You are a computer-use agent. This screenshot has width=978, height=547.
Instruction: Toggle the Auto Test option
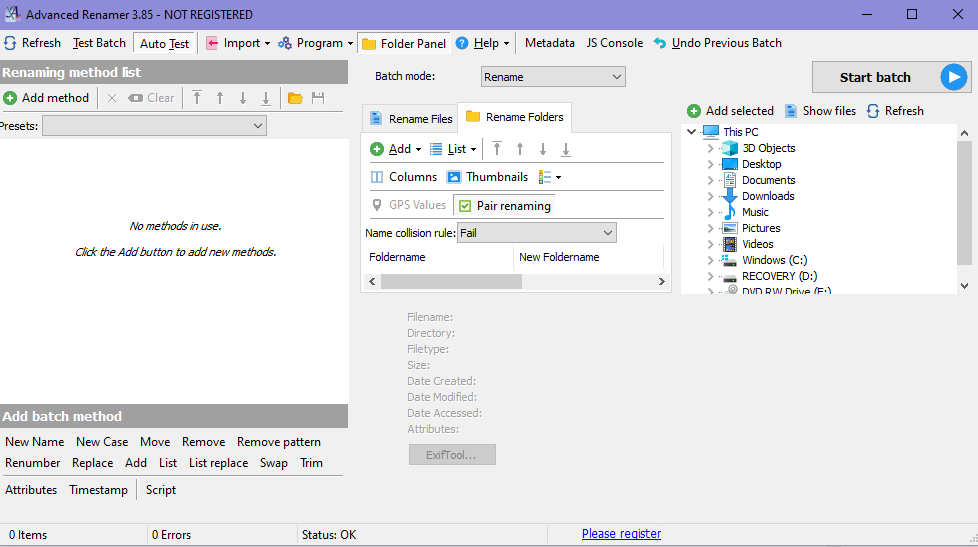[x=164, y=43]
